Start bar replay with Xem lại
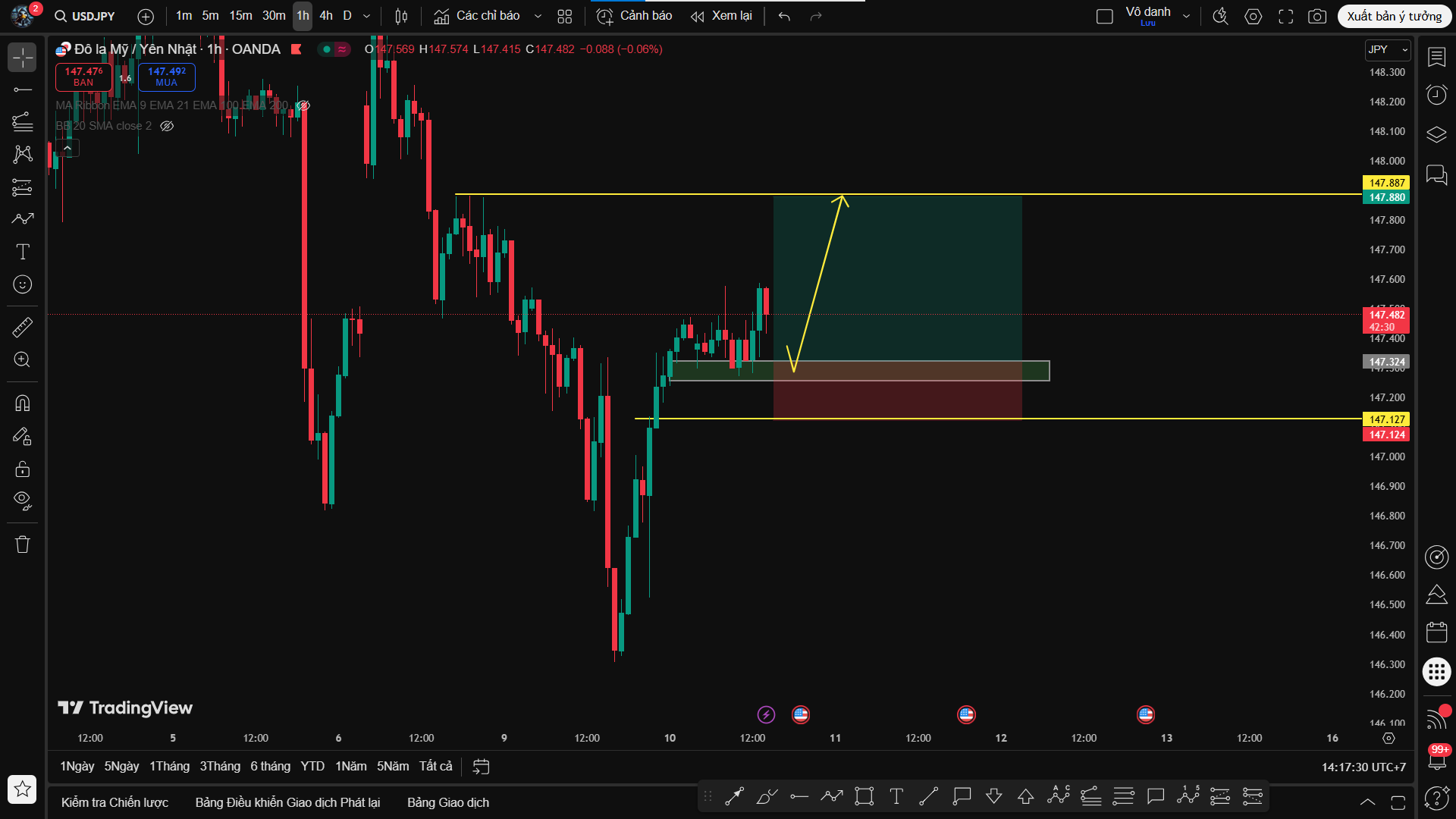 point(721,16)
